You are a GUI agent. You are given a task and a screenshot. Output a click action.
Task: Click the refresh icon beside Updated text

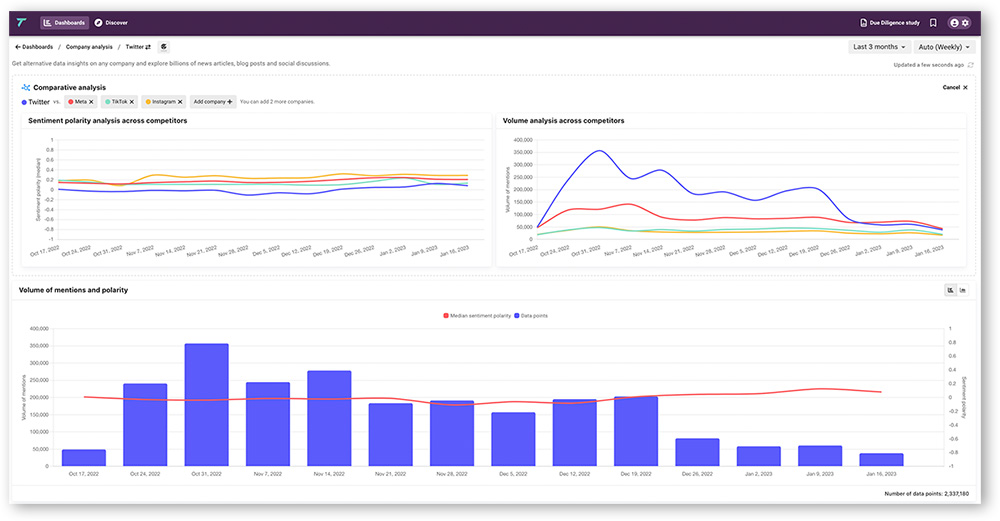click(x=971, y=65)
